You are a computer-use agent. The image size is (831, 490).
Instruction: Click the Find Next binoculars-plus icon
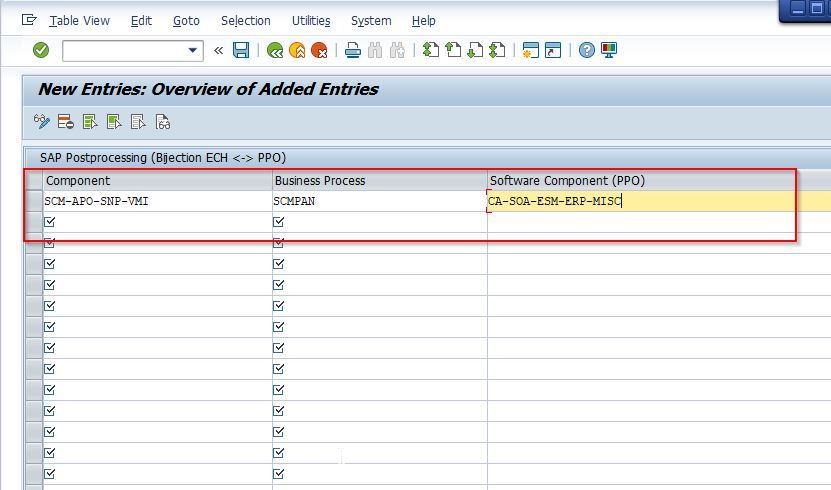[397, 50]
